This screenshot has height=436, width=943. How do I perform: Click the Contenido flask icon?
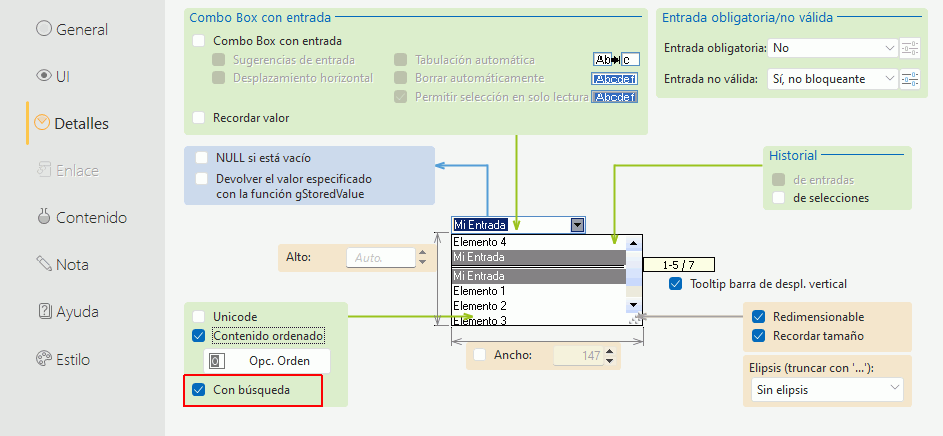(x=43, y=217)
